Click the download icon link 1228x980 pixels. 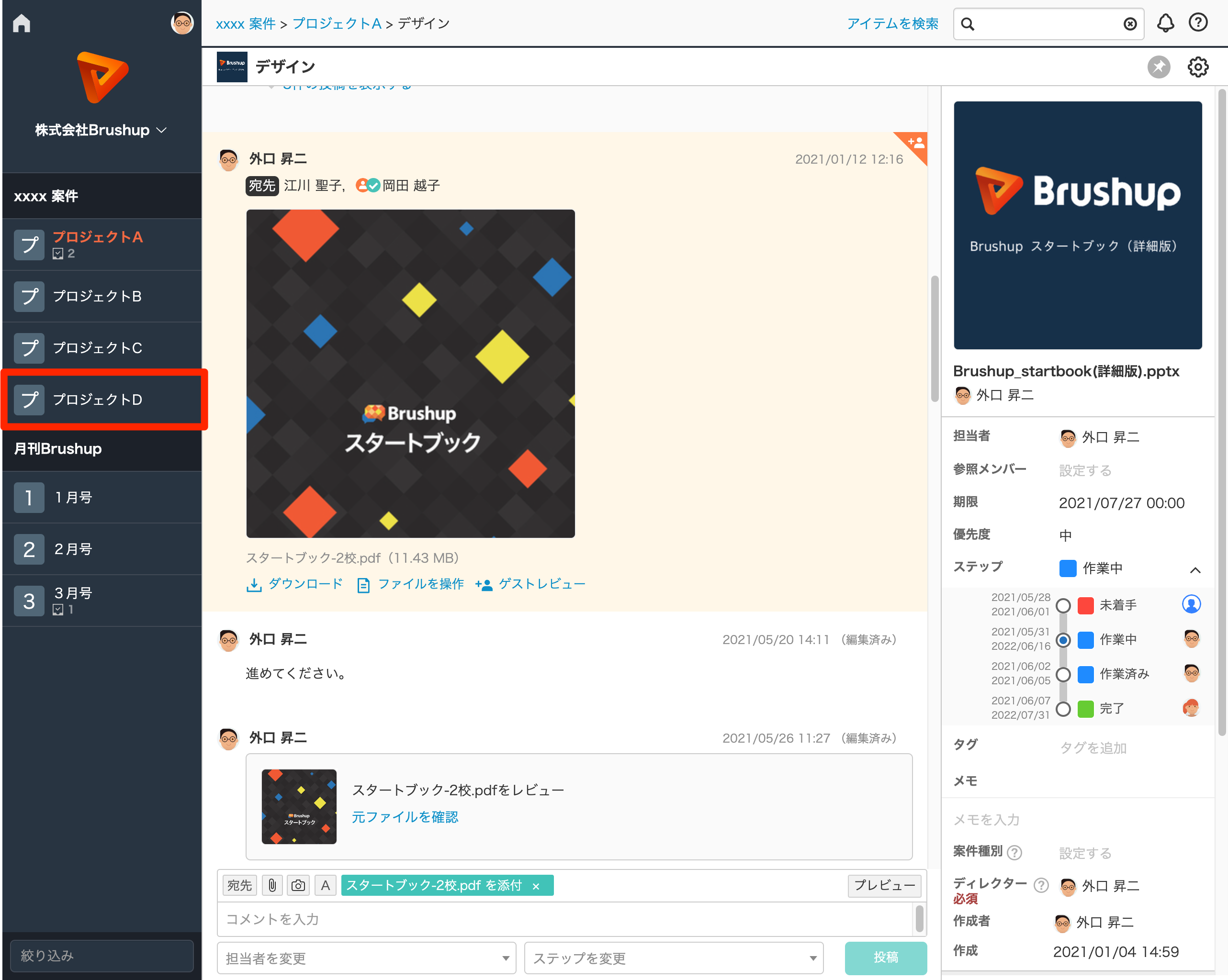(x=294, y=584)
